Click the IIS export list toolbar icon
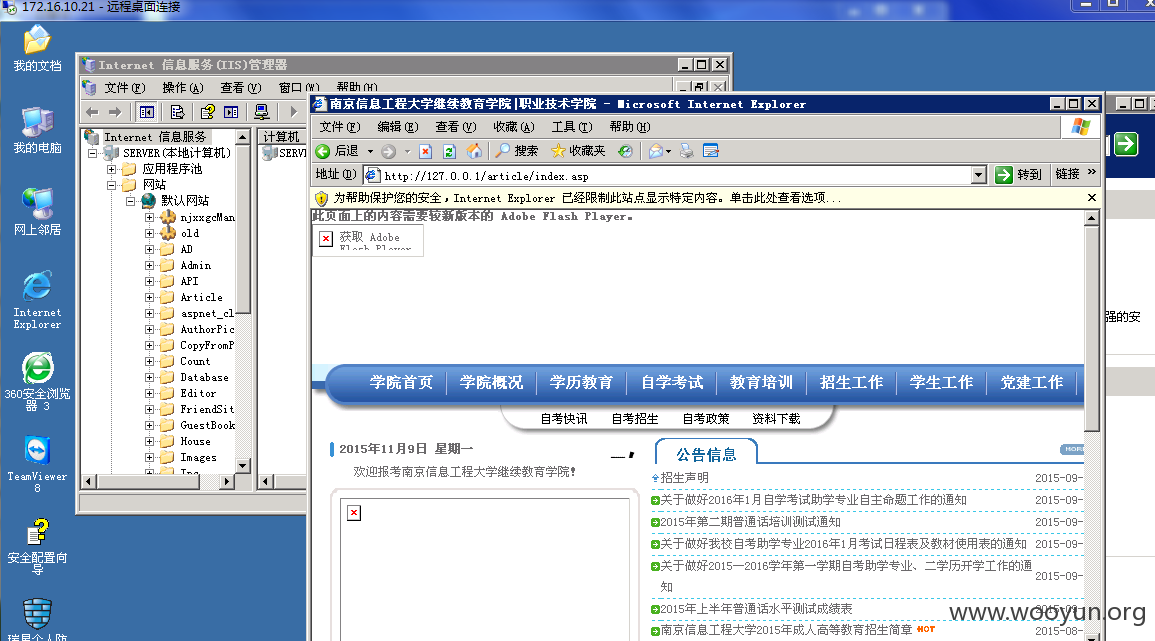1155x641 pixels. [x=177, y=112]
